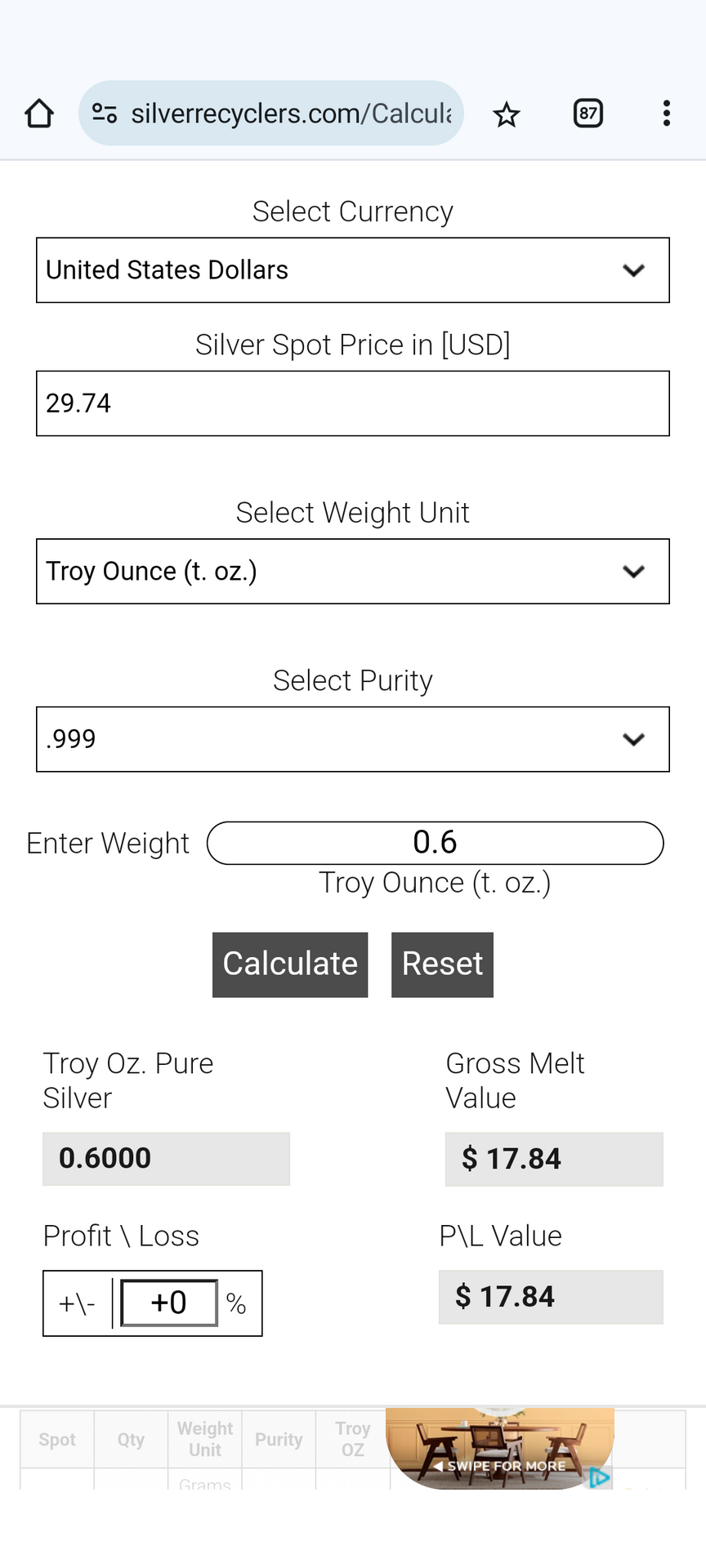This screenshot has width=706, height=1568.
Task: Click the Calculate button
Action: click(x=290, y=964)
